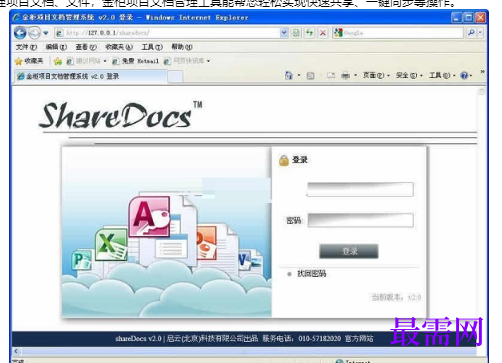The height and width of the screenshot is (363, 502).
Task: Open the 查看 menu
Action: (86, 47)
